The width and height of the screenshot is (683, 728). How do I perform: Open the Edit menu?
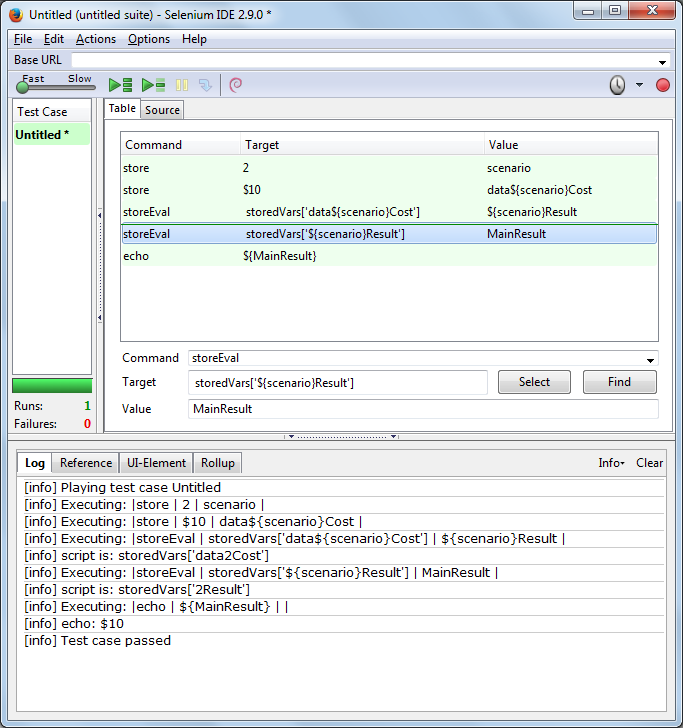coord(54,39)
